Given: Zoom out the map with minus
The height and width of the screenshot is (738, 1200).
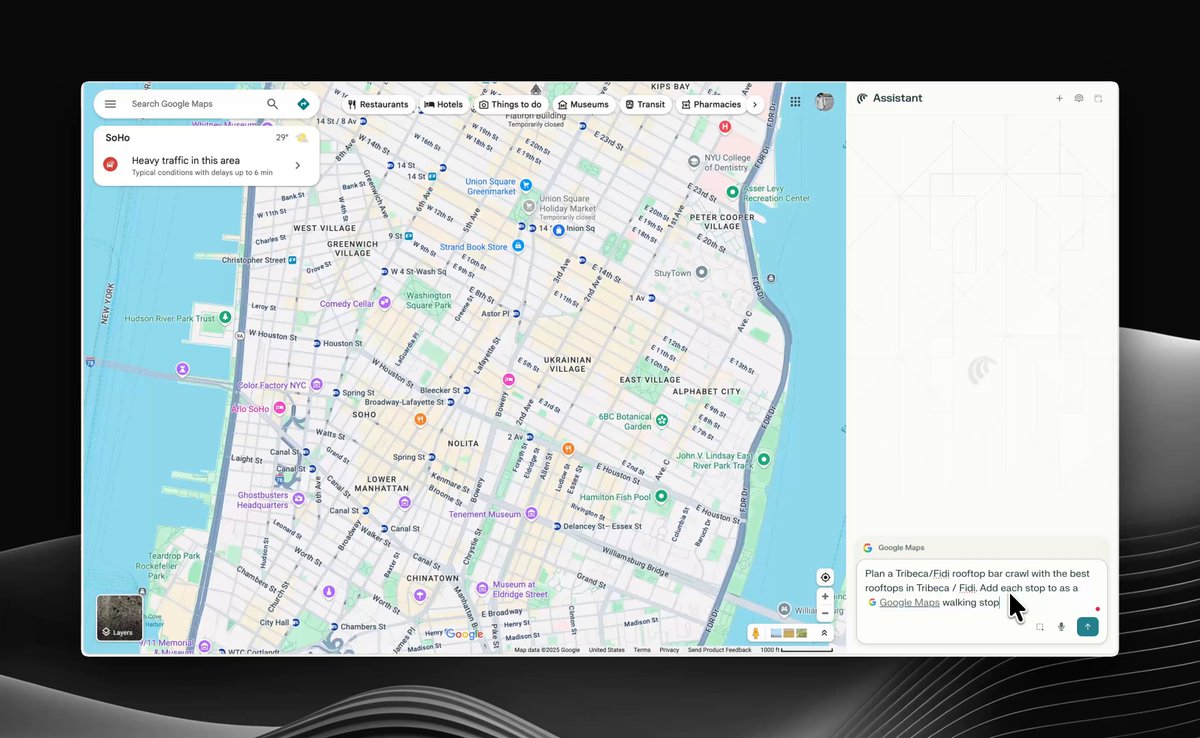Looking at the screenshot, I should click(825, 614).
